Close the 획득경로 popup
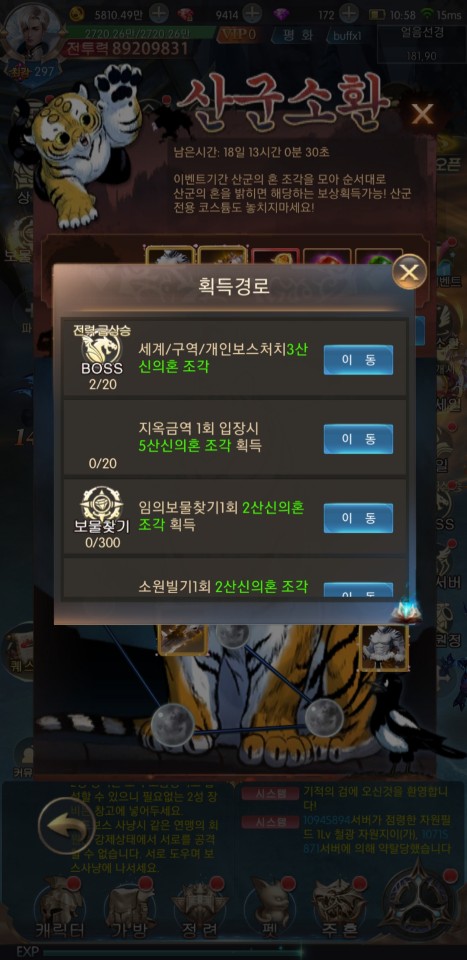The image size is (467, 960). point(409,272)
